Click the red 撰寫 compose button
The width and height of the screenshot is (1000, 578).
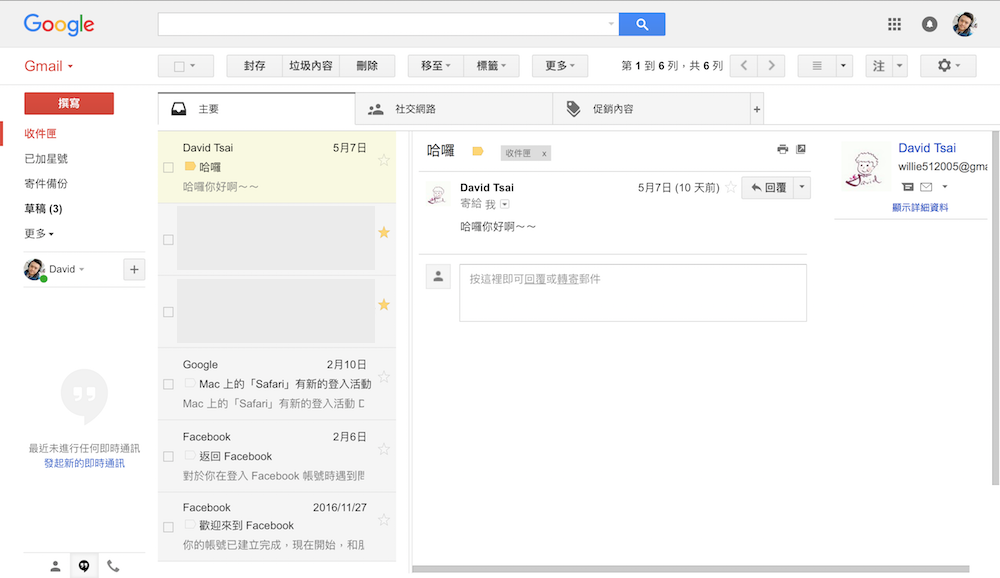point(69,103)
